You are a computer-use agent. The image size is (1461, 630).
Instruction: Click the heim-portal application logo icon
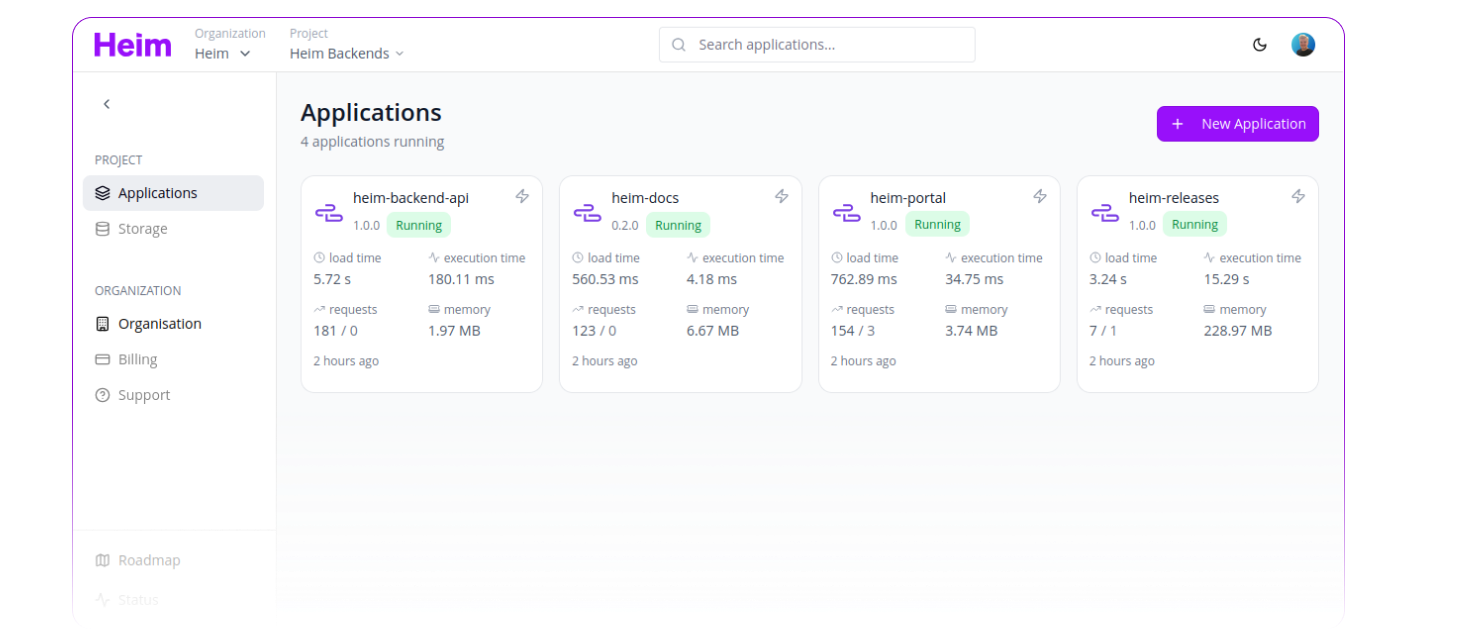tap(846, 212)
